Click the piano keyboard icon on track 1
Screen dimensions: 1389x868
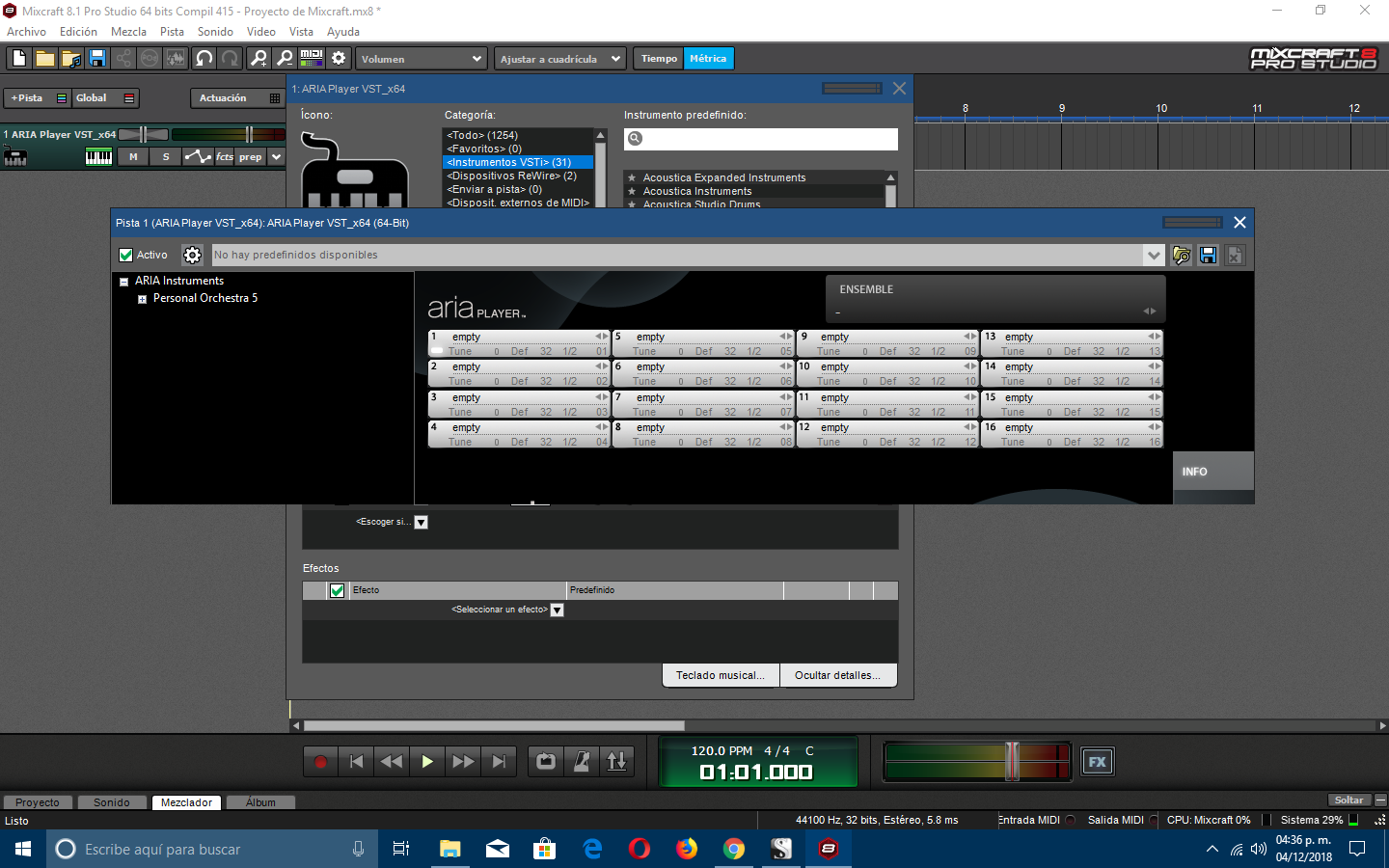coord(98,157)
